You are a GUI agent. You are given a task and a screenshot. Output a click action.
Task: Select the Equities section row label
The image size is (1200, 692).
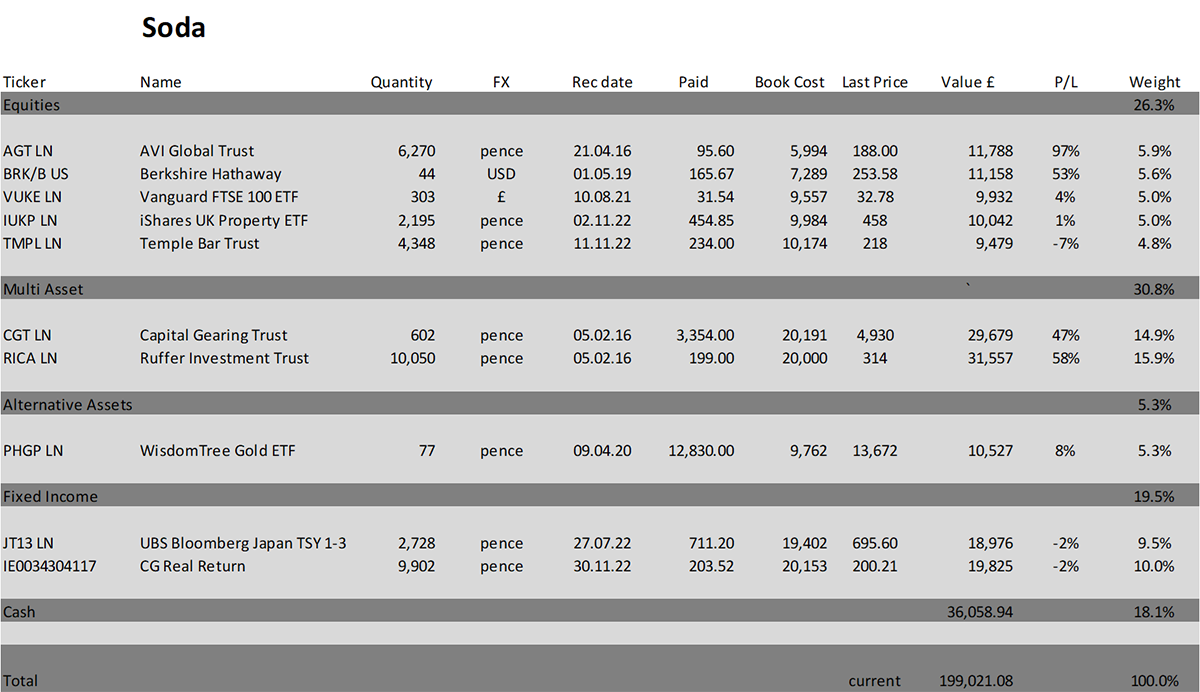pos(31,104)
